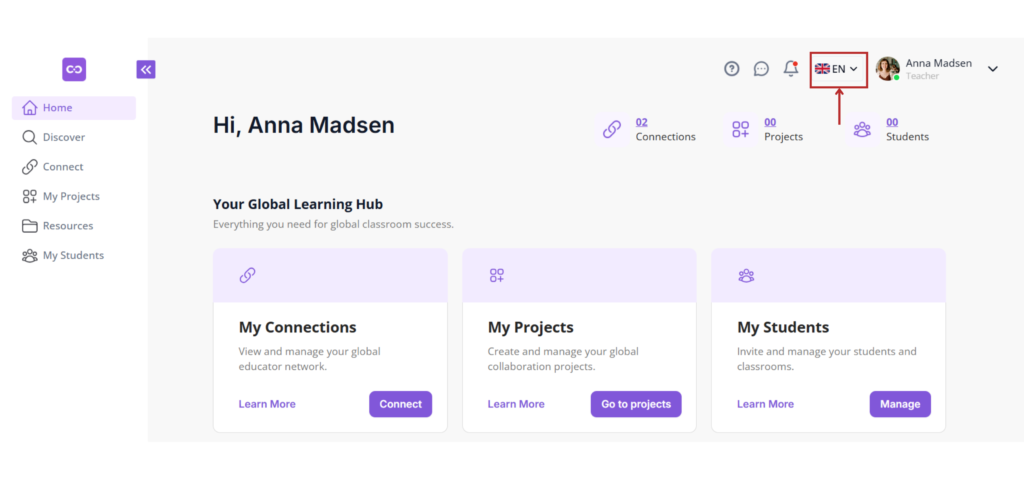Collapse the sidebar with double-chevron button
The width and height of the screenshot is (1024, 480).
pos(146,69)
